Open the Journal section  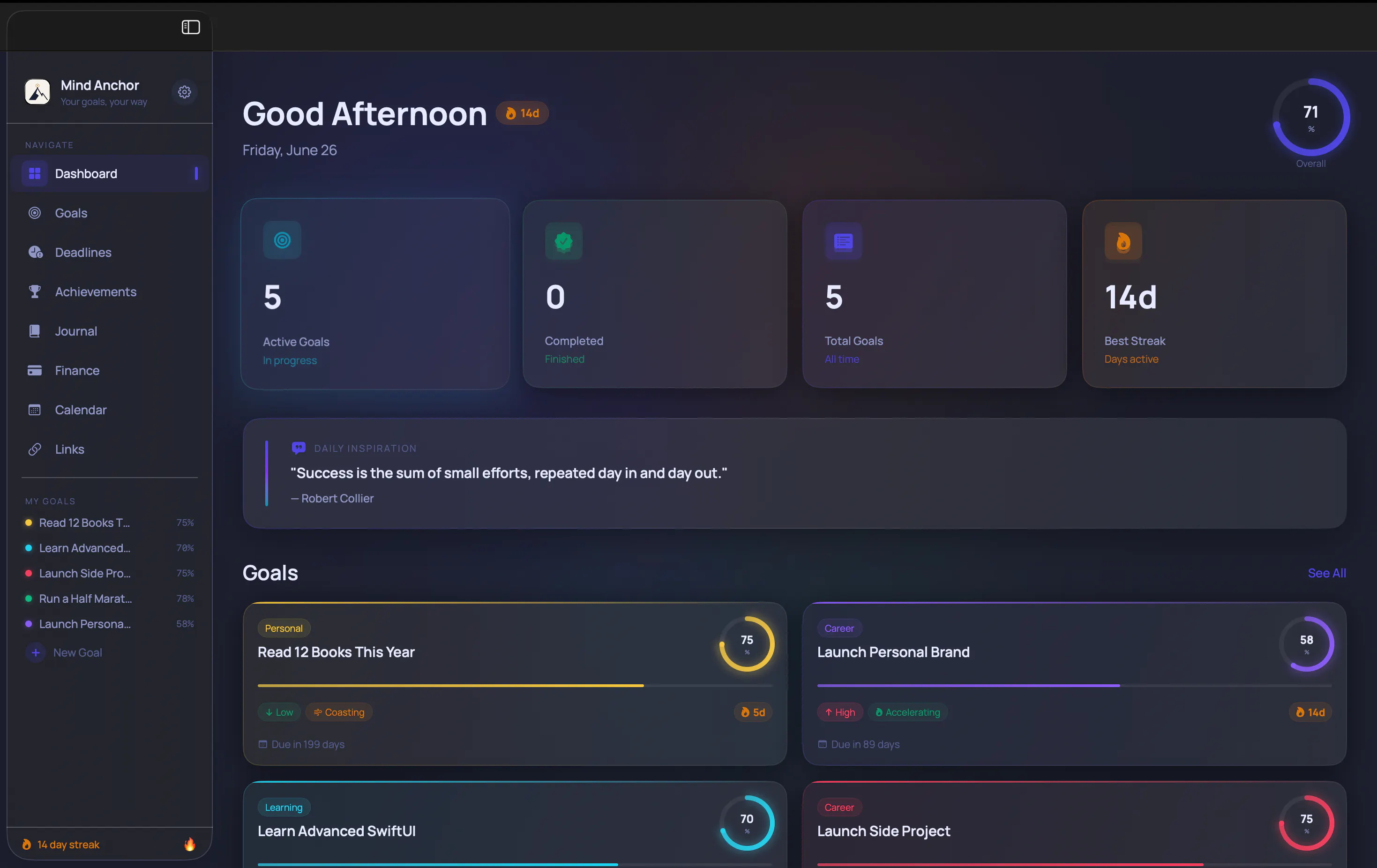pyautogui.click(x=109, y=331)
